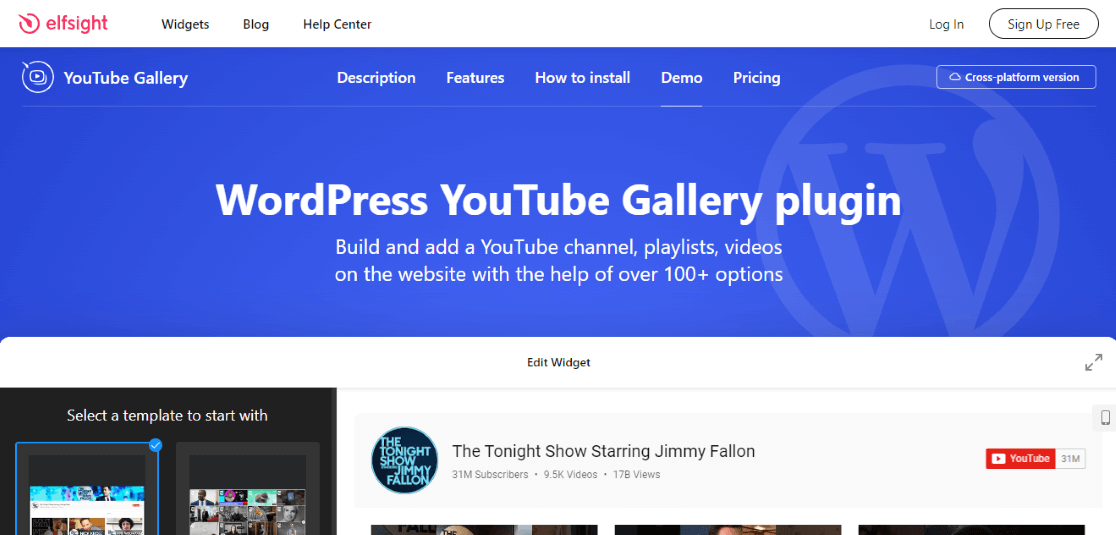Image resolution: width=1116 pixels, height=535 pixels.
Task: Switch to the Features tab
Action: coord(475,78)
